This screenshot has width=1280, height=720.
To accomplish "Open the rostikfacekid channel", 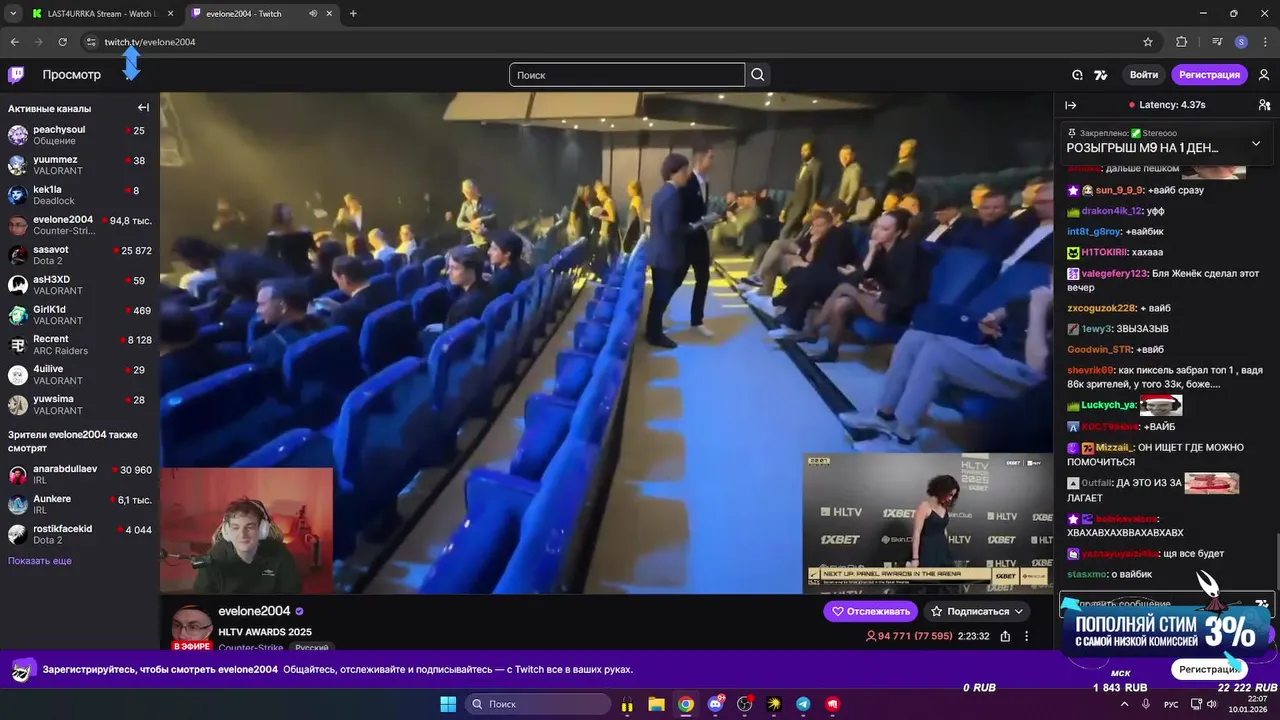I will [80, 535].
